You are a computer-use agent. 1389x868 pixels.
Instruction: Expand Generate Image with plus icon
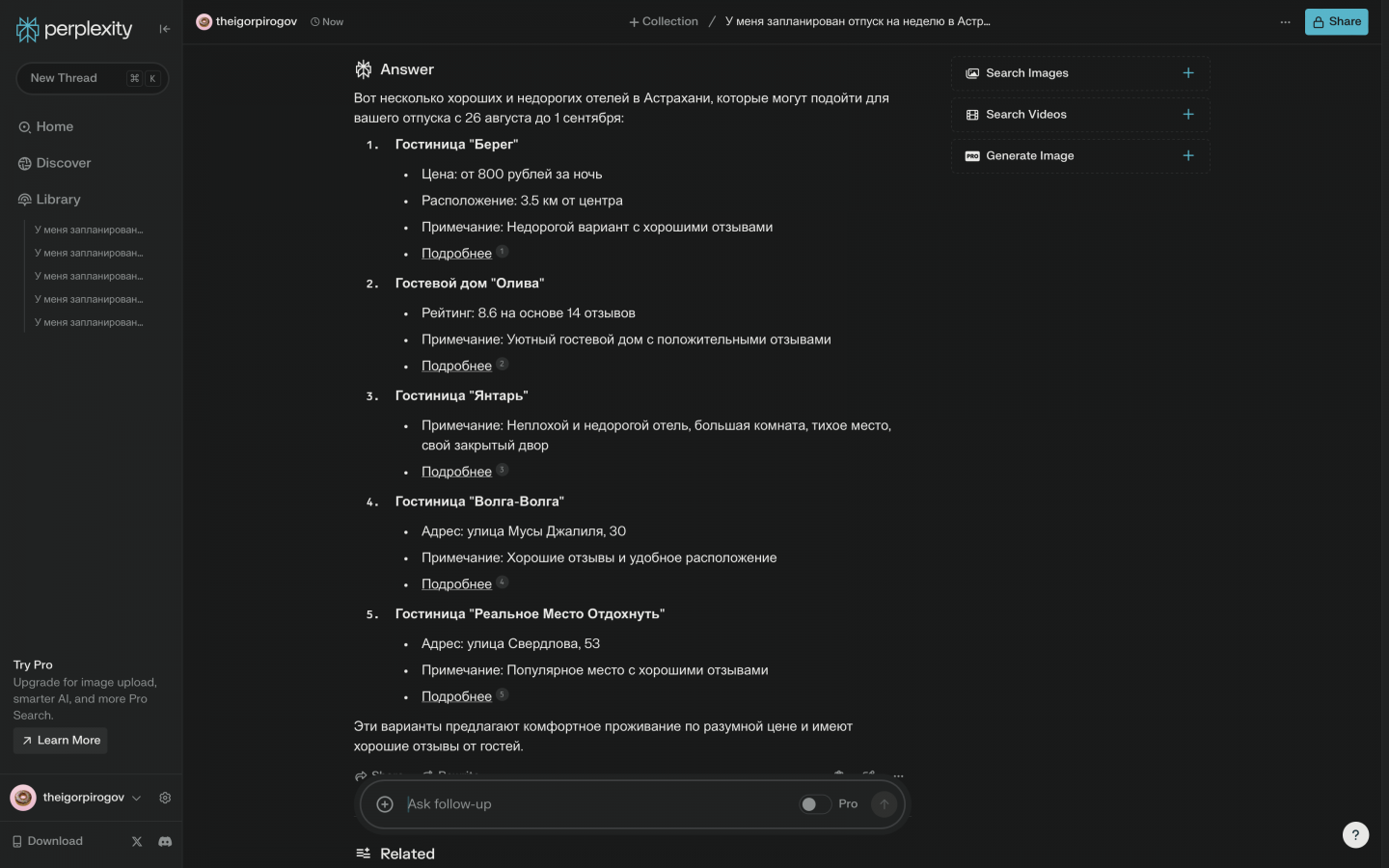1188,156
